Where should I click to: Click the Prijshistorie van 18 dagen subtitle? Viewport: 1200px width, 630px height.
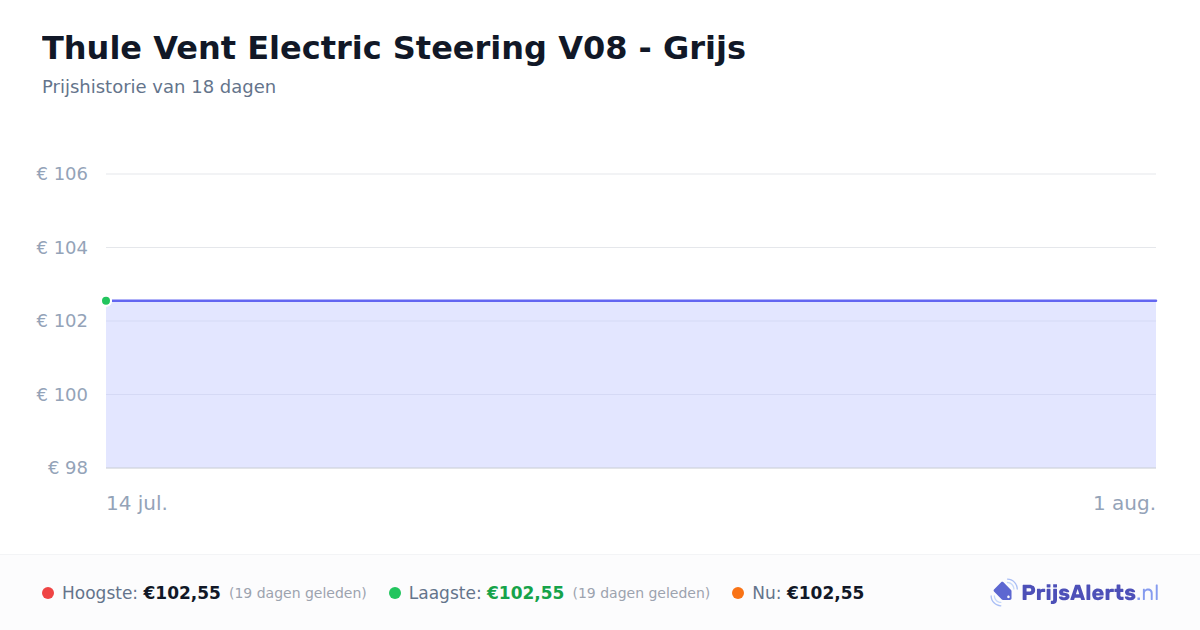tap(159, 87)
